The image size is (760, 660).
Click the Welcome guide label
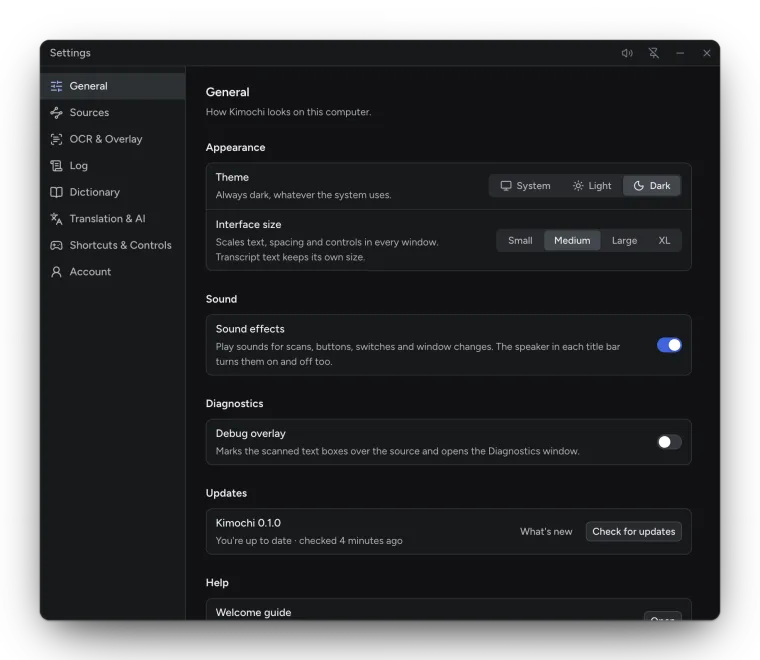click(x=253, y=613)
